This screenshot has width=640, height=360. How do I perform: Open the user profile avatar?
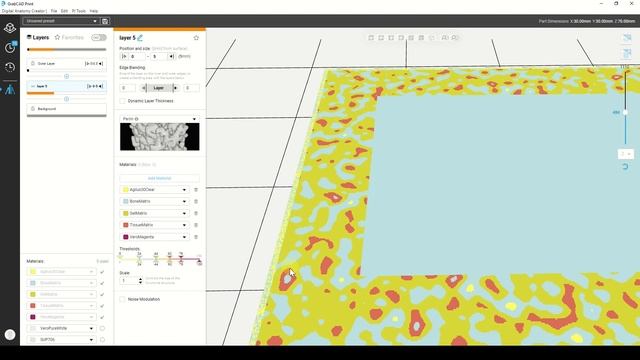click(x=10, y=335)
